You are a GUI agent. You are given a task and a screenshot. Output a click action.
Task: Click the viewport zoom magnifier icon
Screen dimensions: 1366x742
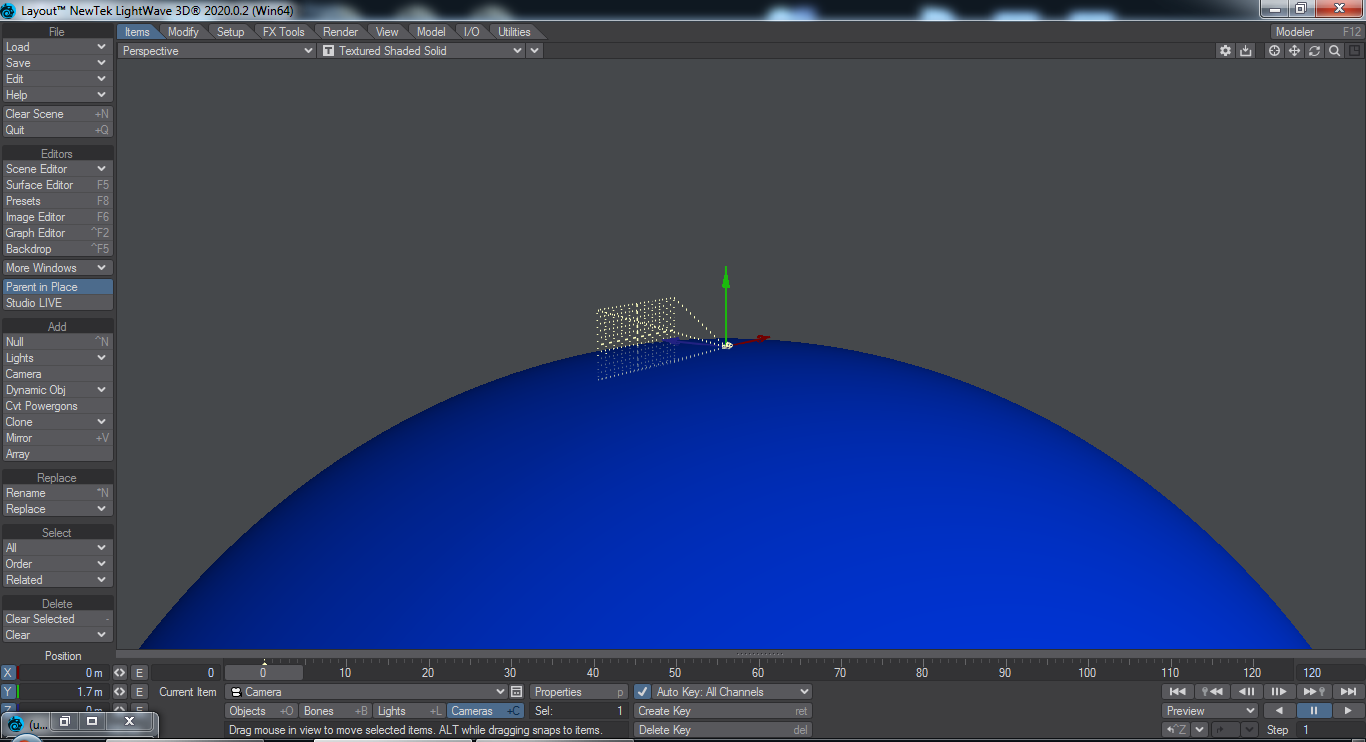(1334, 51)
